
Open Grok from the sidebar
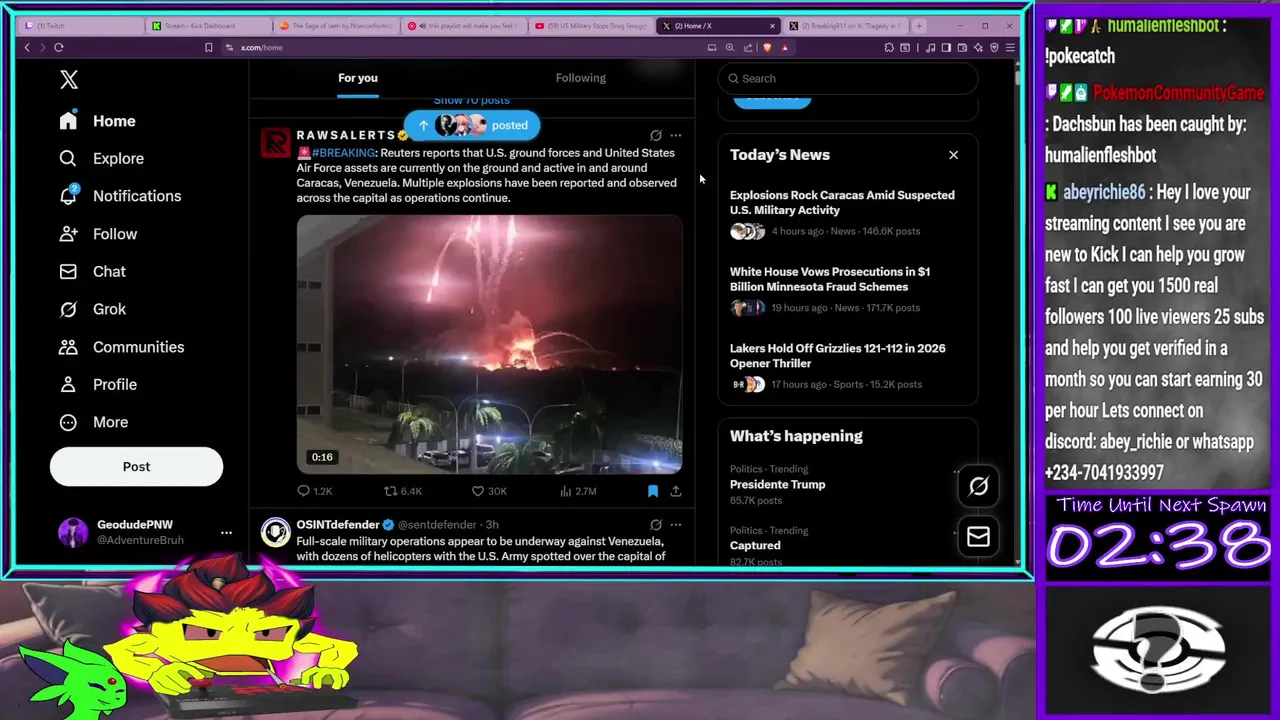pos(92,309)
